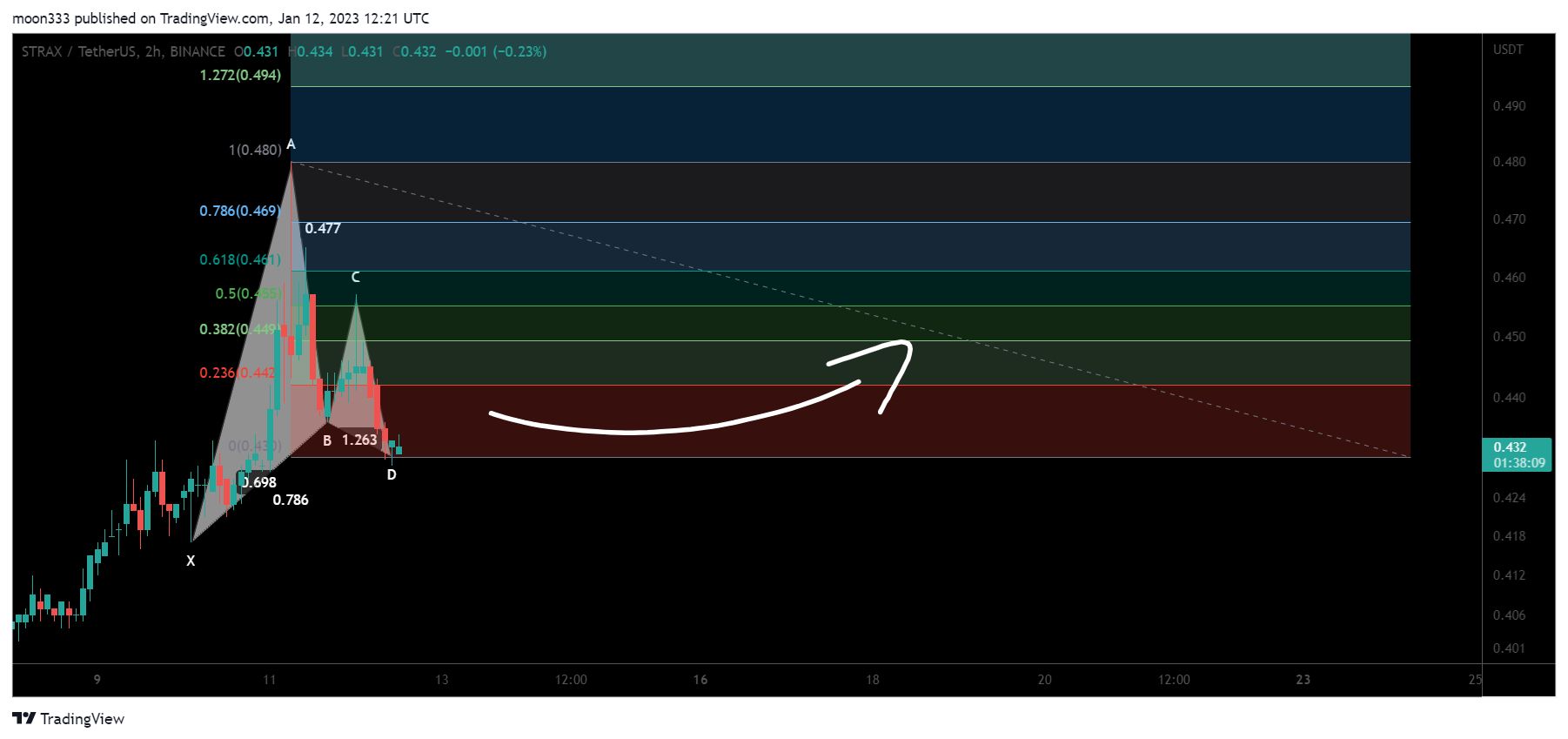
Task: Click the pattern point label X
Action: [x=191, y=561]
